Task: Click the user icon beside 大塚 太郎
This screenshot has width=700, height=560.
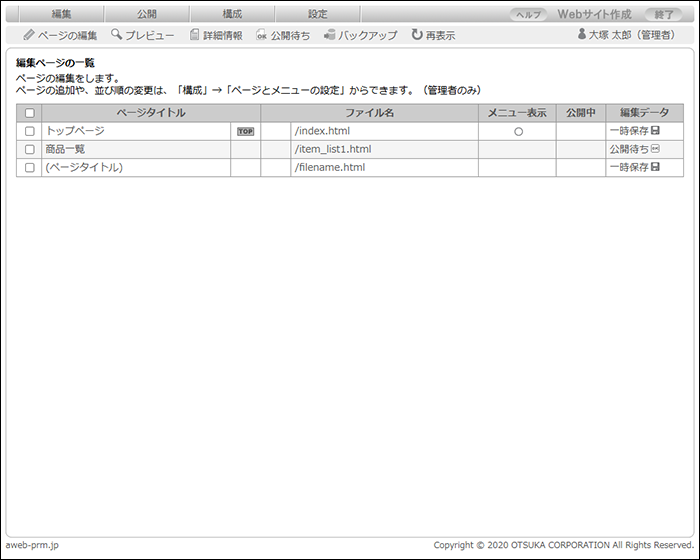Action: point(581,35)
